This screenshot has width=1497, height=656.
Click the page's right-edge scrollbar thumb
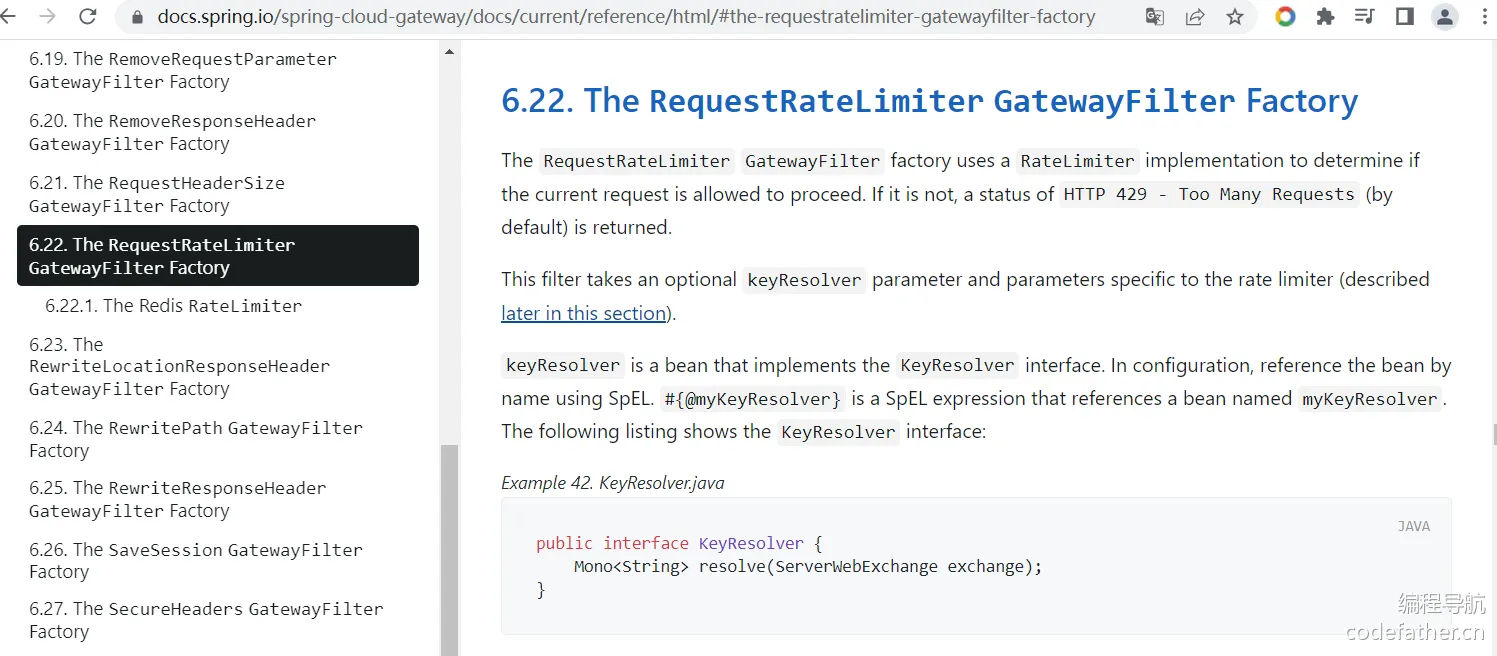point(1493,434)
